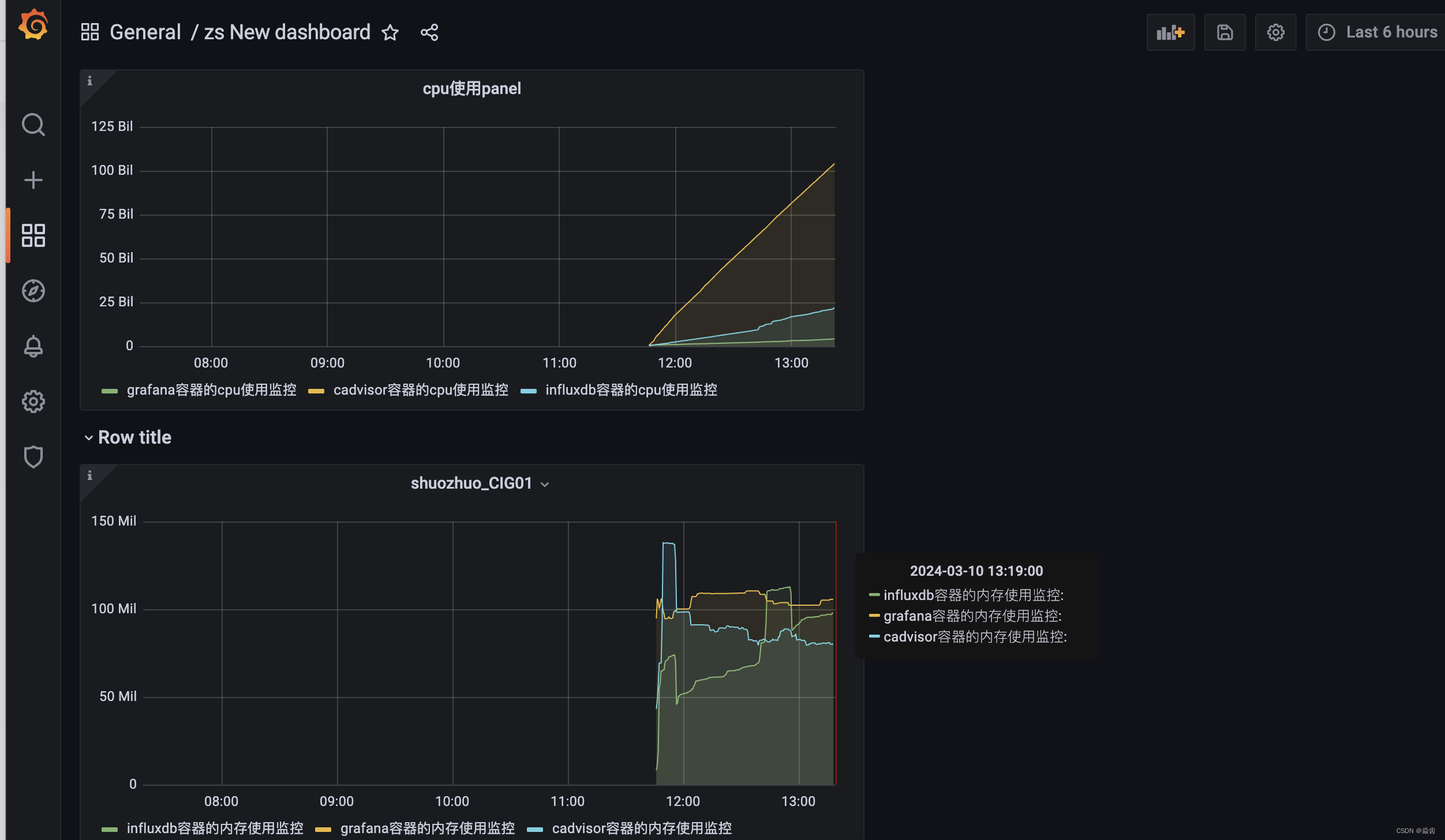Open color picker for cadvisor cpu yellow swatch

(316, 391)
